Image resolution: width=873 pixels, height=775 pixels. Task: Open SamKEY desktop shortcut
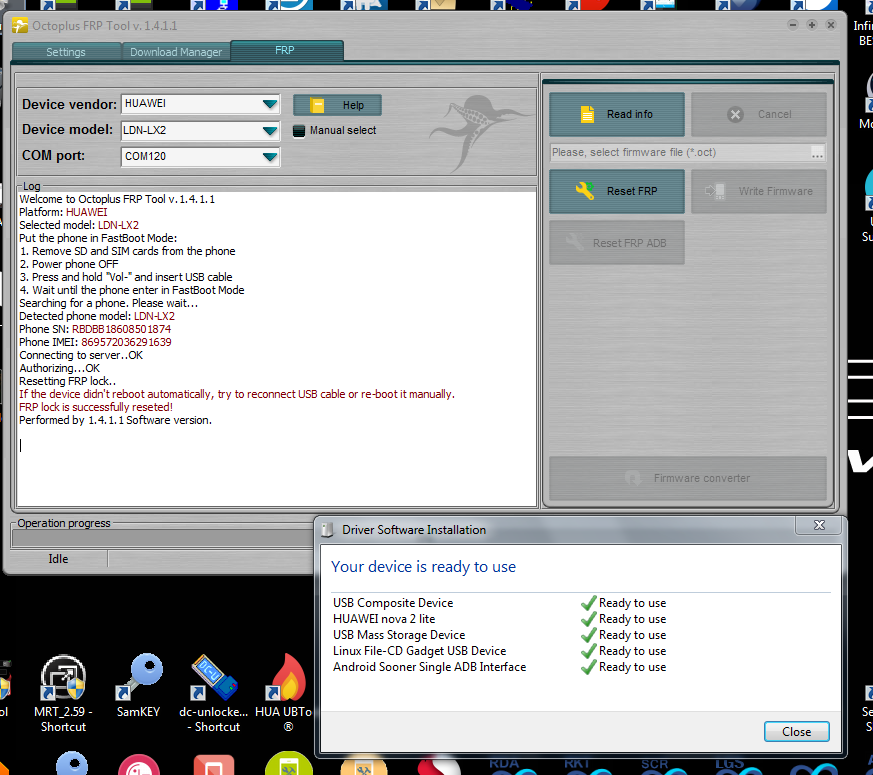coord(139,686)
